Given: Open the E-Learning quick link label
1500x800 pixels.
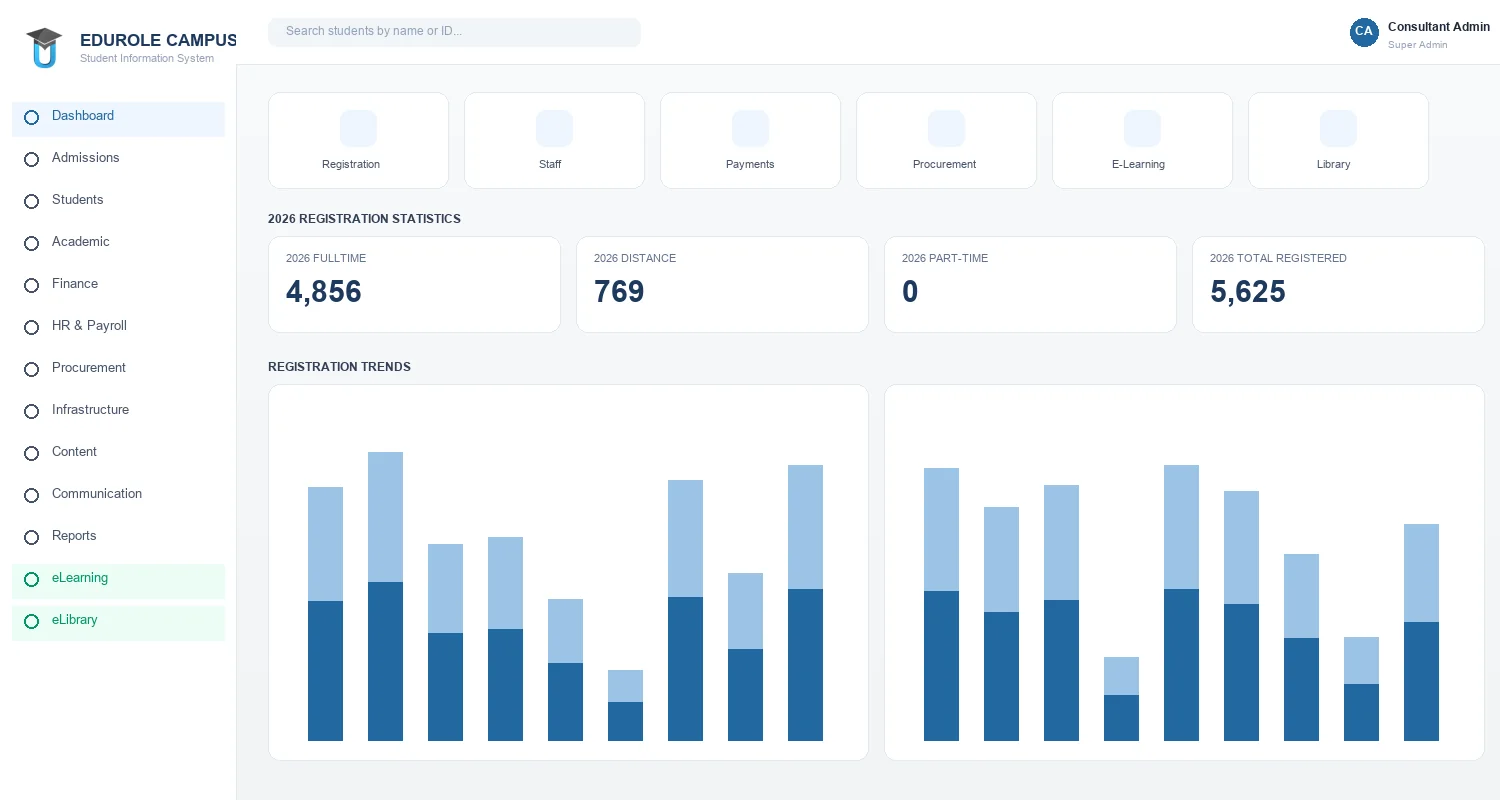Looking at the screenshot, I should 1138,164.
